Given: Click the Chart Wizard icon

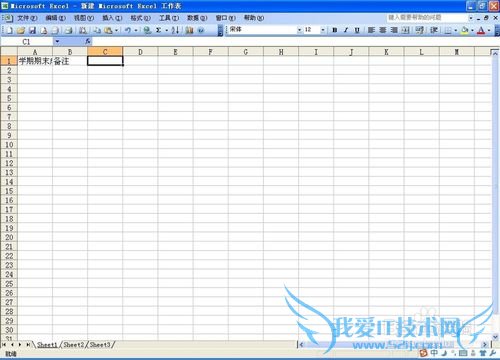Looking at the screenshot, I should tap(189, 30).
